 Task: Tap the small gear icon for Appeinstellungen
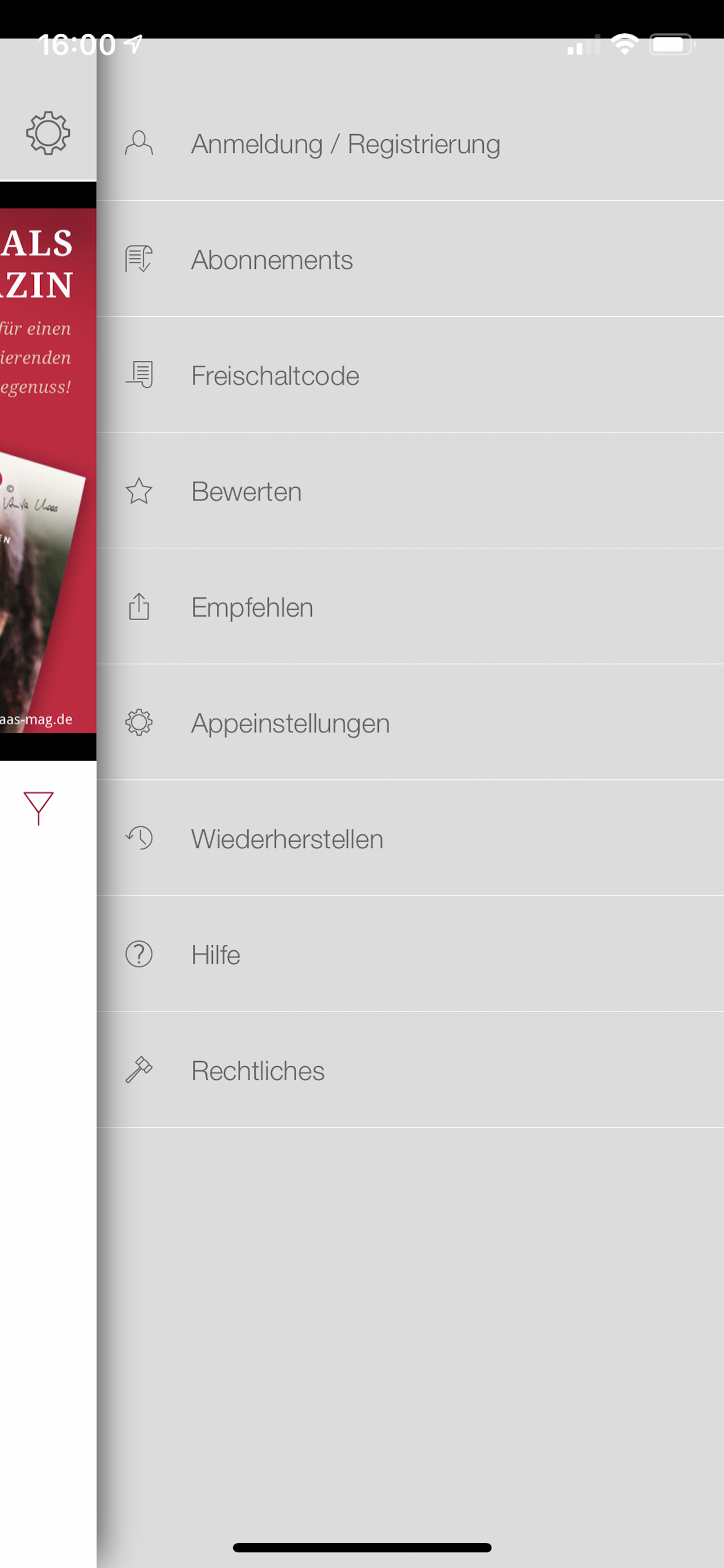[x=139, y=723]
